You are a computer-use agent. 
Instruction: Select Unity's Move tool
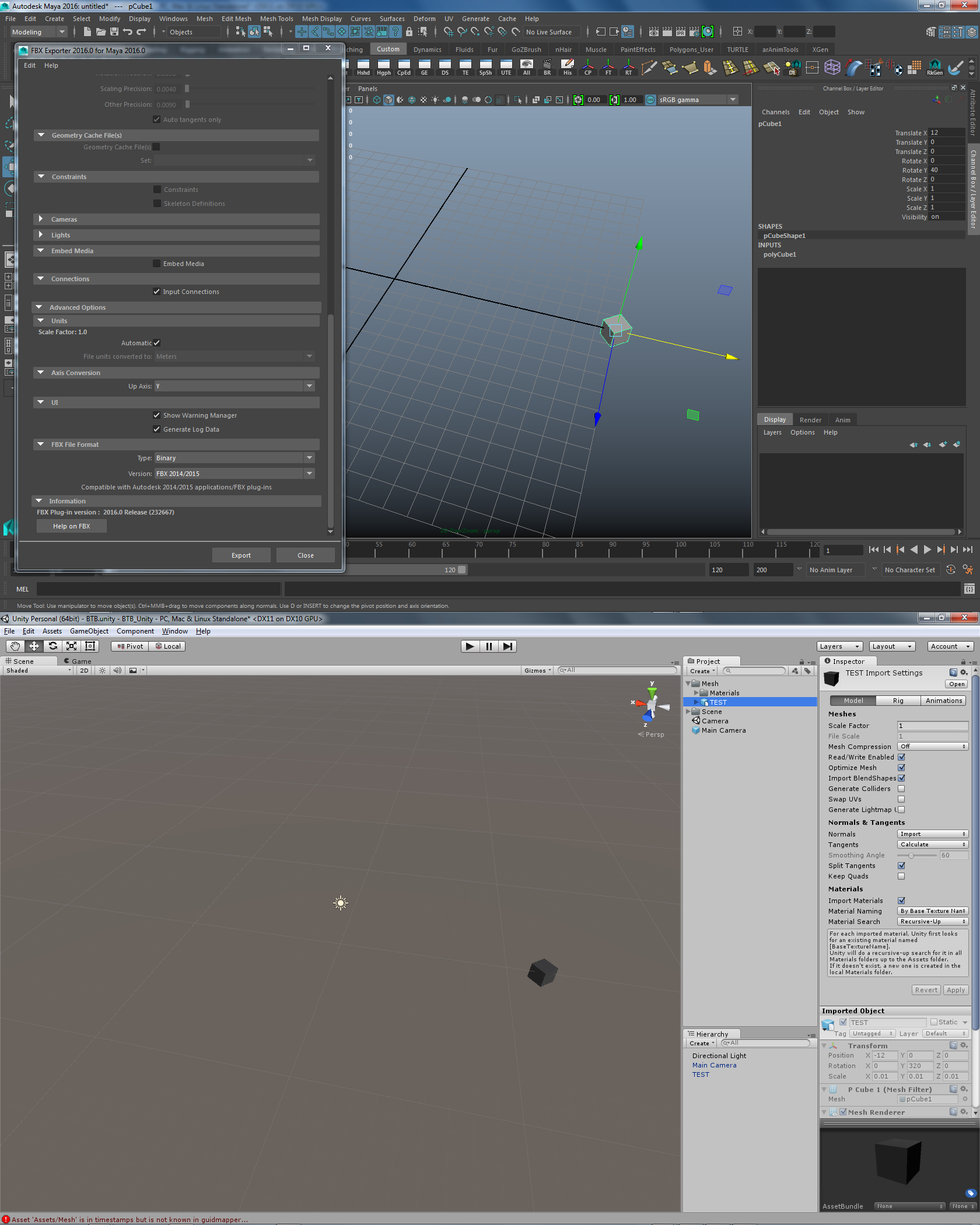point(34,646)
